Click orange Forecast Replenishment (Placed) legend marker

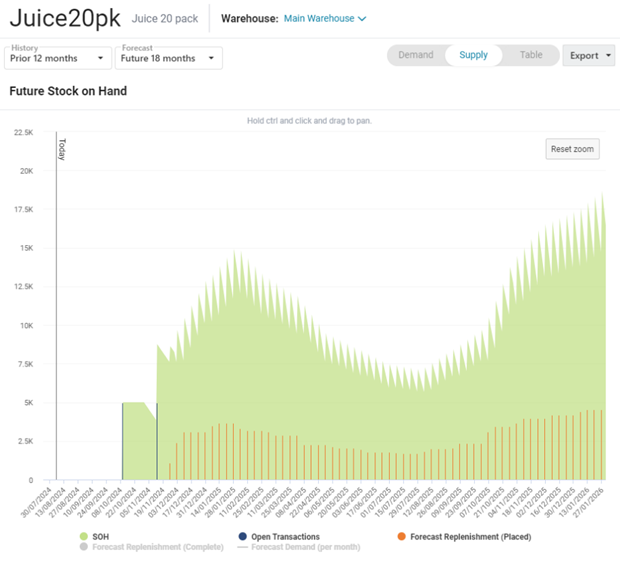(401, 537)
